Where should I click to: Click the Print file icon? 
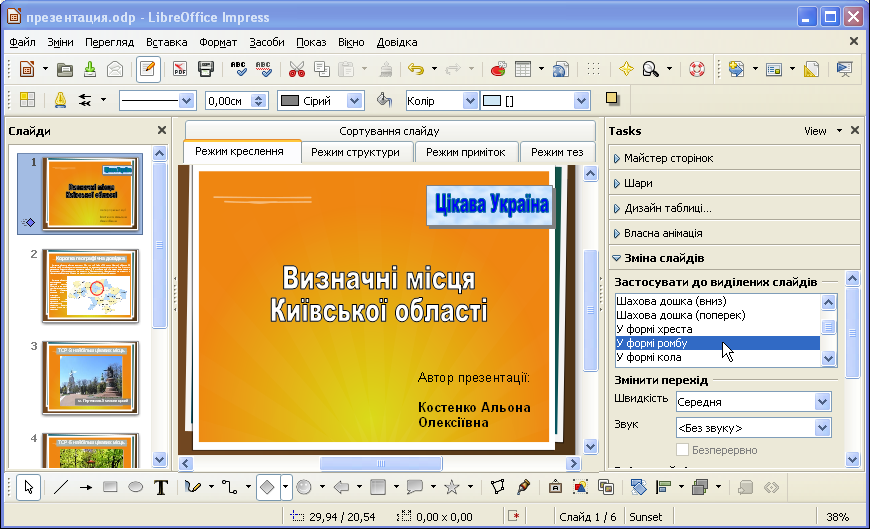click(x=205, y=69)
